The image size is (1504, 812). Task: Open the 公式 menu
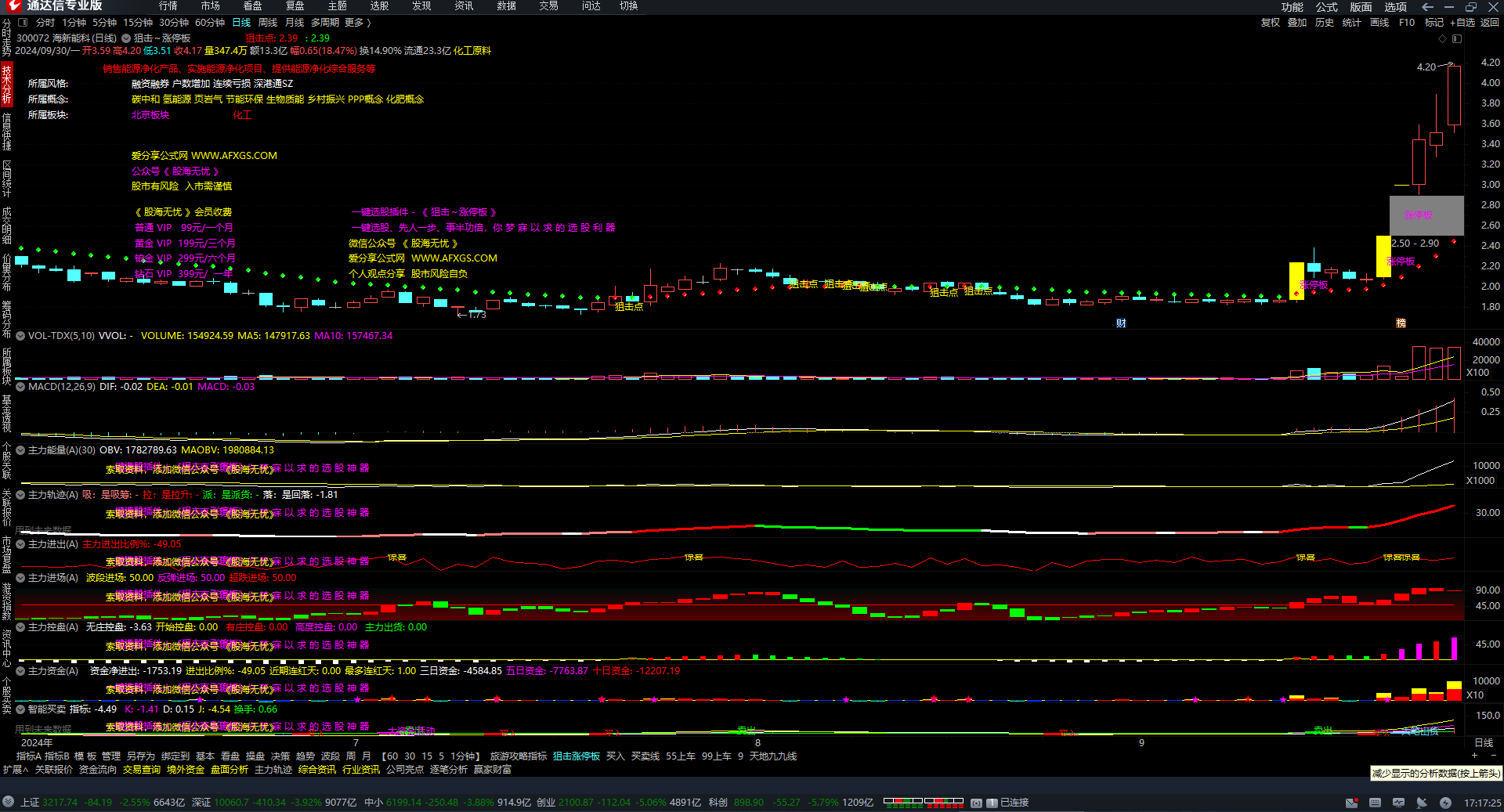pos(1326,7)
